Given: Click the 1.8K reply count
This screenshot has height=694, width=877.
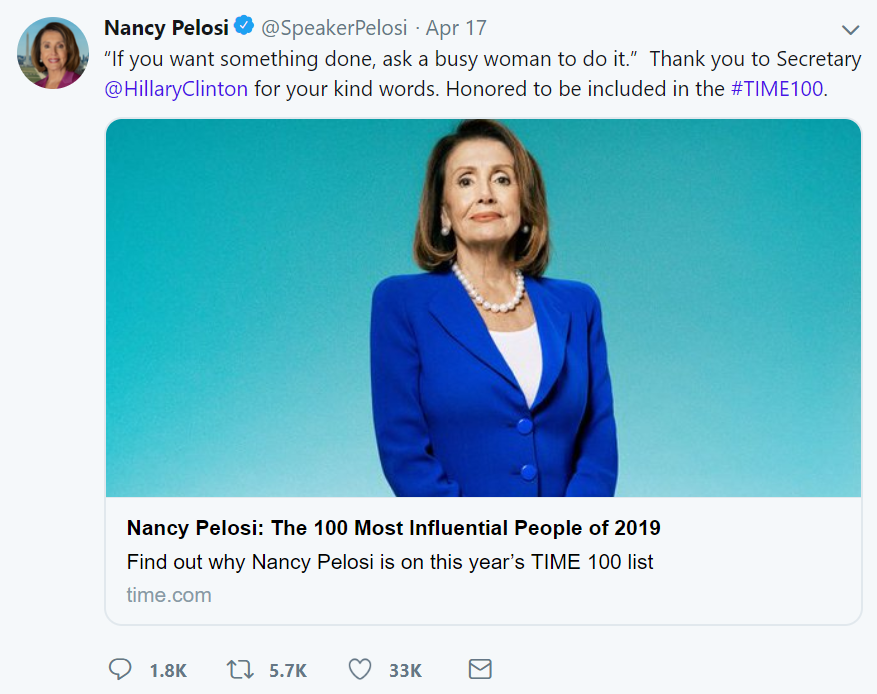Looking at the screenshot, I should click(168, 670).
